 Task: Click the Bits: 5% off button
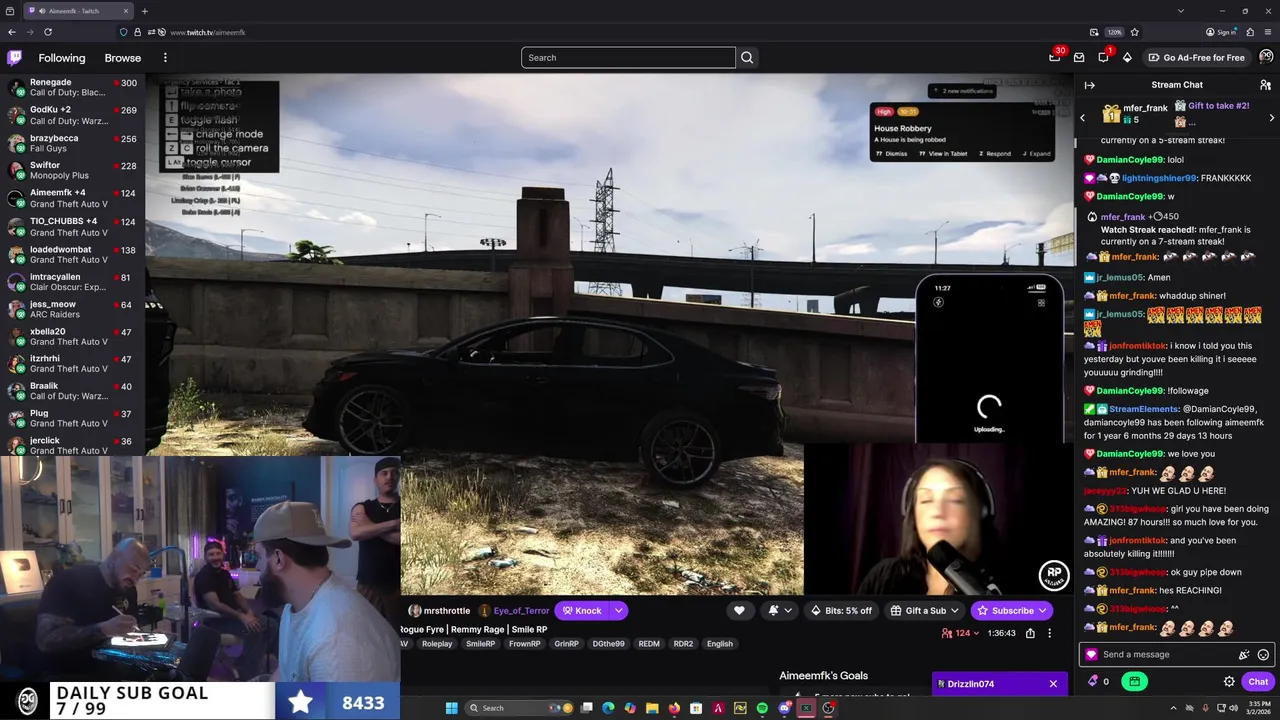click(x=841, y=610)
